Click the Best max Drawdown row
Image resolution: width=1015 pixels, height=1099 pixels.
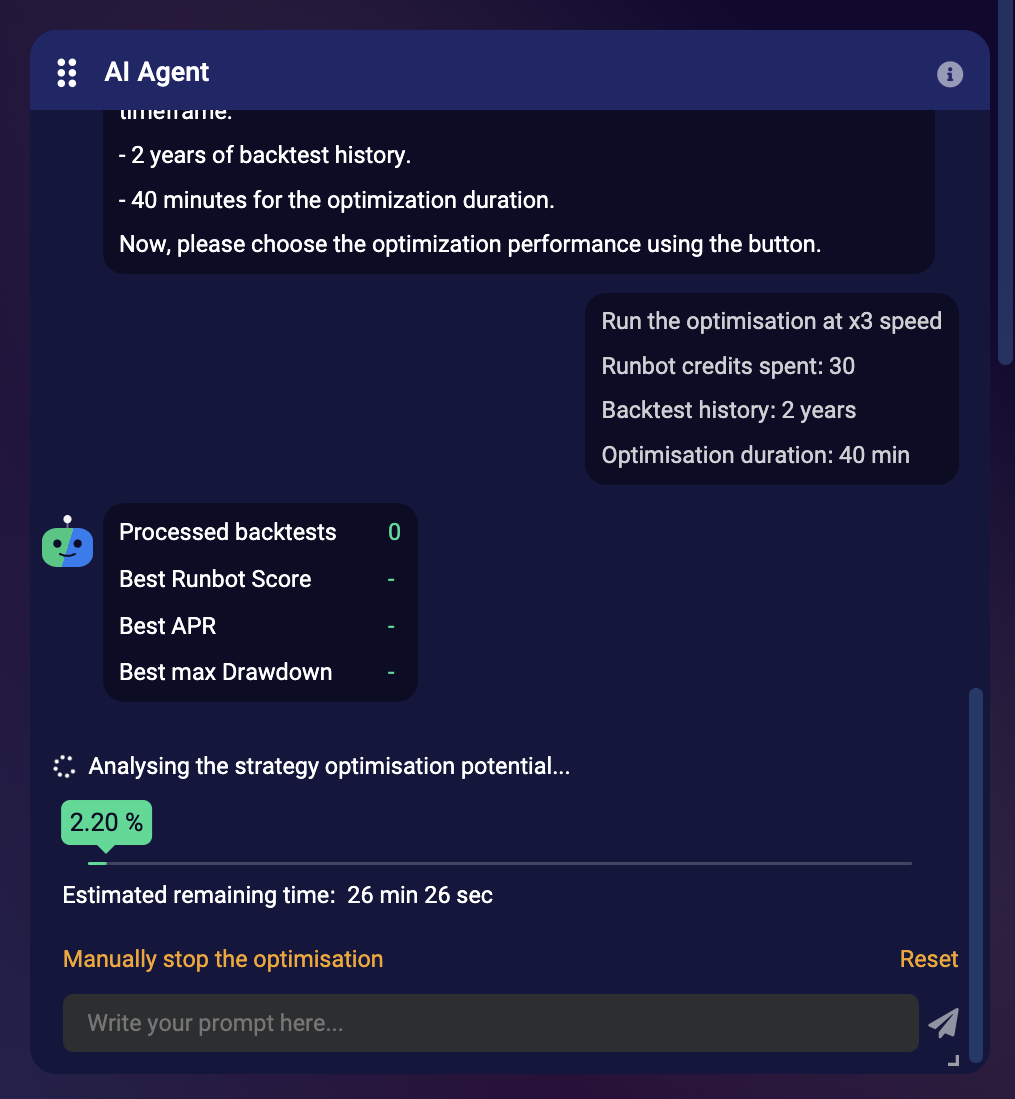click(x=259, y=672)
